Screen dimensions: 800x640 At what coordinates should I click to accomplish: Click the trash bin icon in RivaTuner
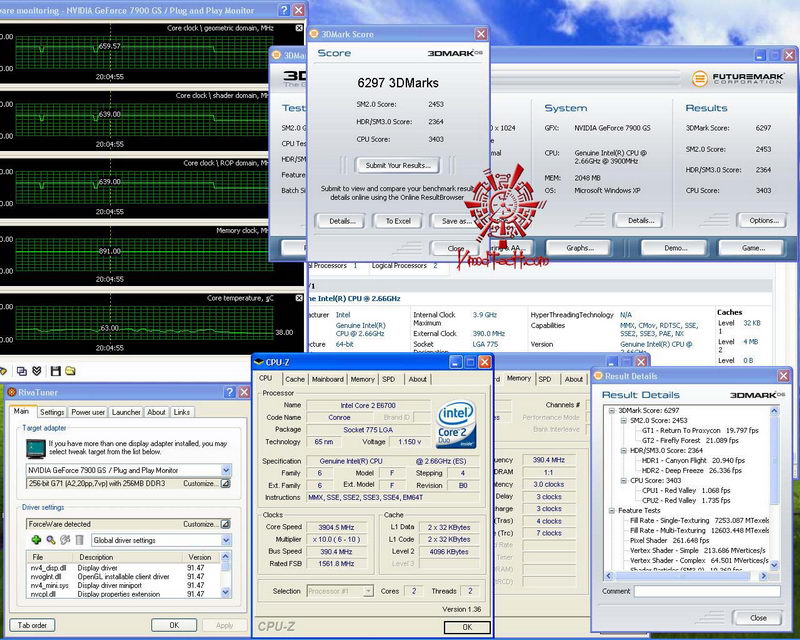click(x=79, y=541)
